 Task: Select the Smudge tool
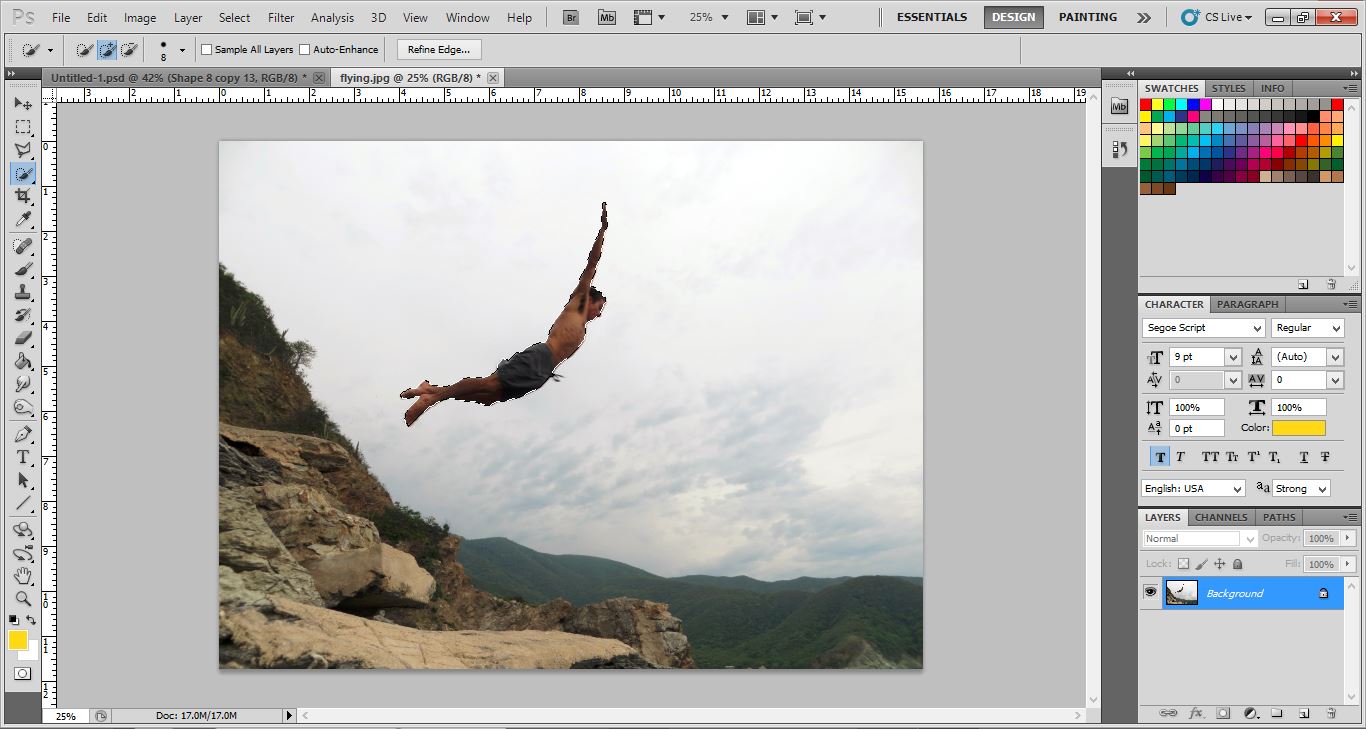[22, 384]
